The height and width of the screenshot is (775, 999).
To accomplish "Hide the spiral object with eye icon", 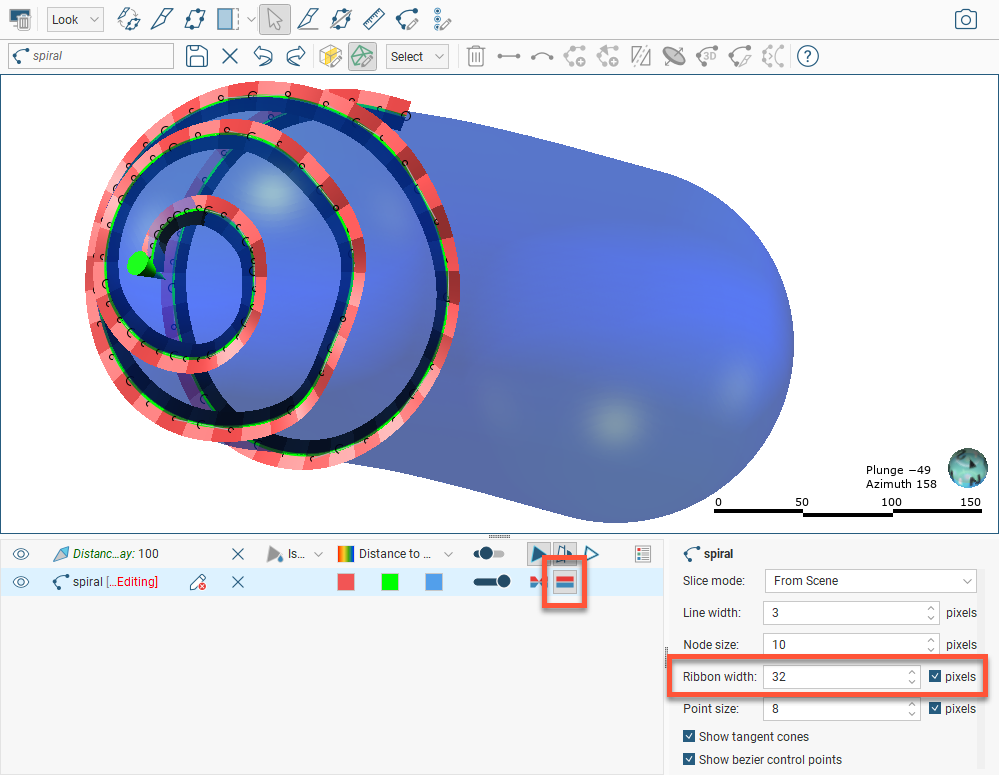I will tap(21, 582).
